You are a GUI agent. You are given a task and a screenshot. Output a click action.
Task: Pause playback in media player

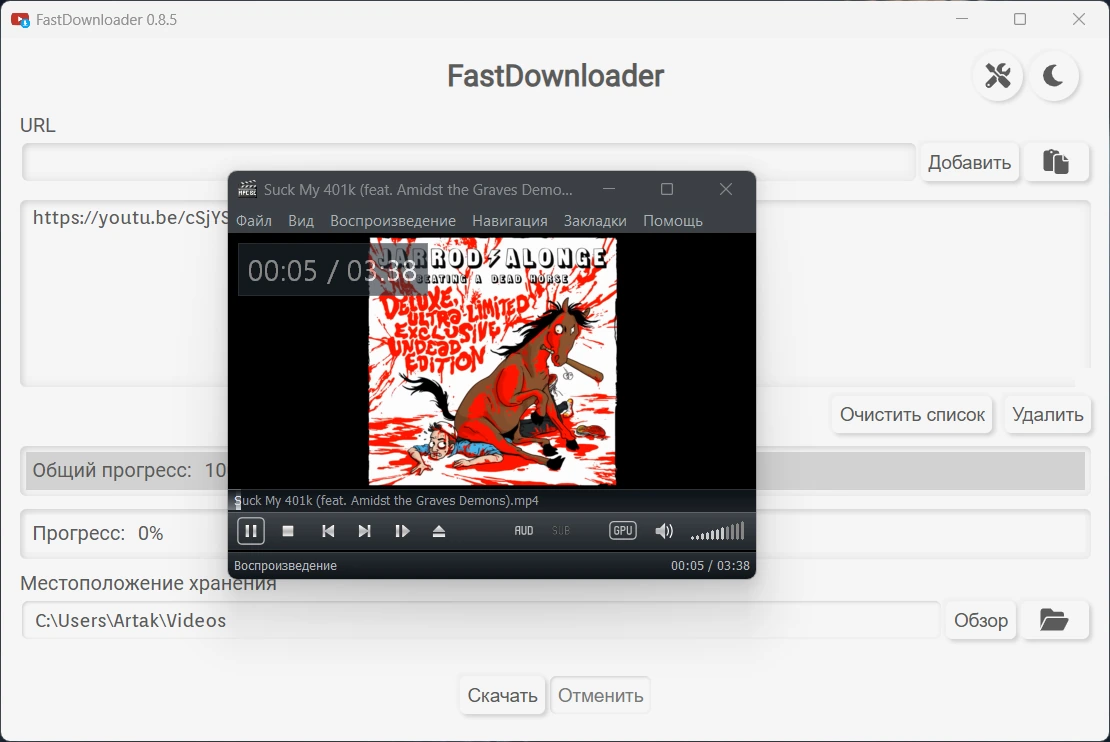(x=251, y=531)
